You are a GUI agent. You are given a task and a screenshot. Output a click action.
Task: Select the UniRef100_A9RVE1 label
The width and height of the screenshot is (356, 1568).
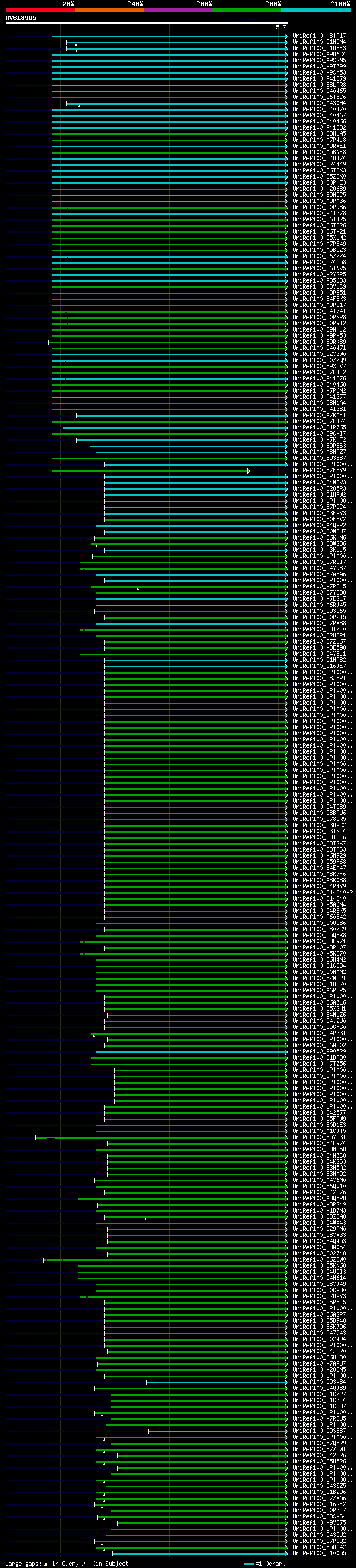tap(319, 146)
